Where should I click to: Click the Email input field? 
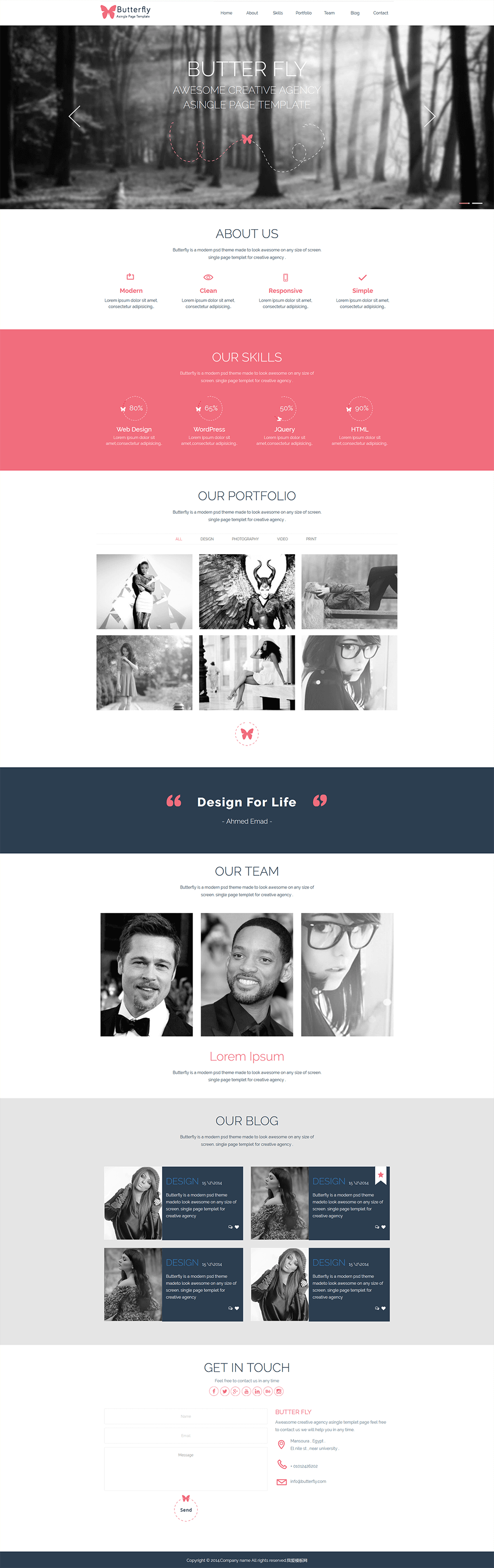(x=186, y=1435)
